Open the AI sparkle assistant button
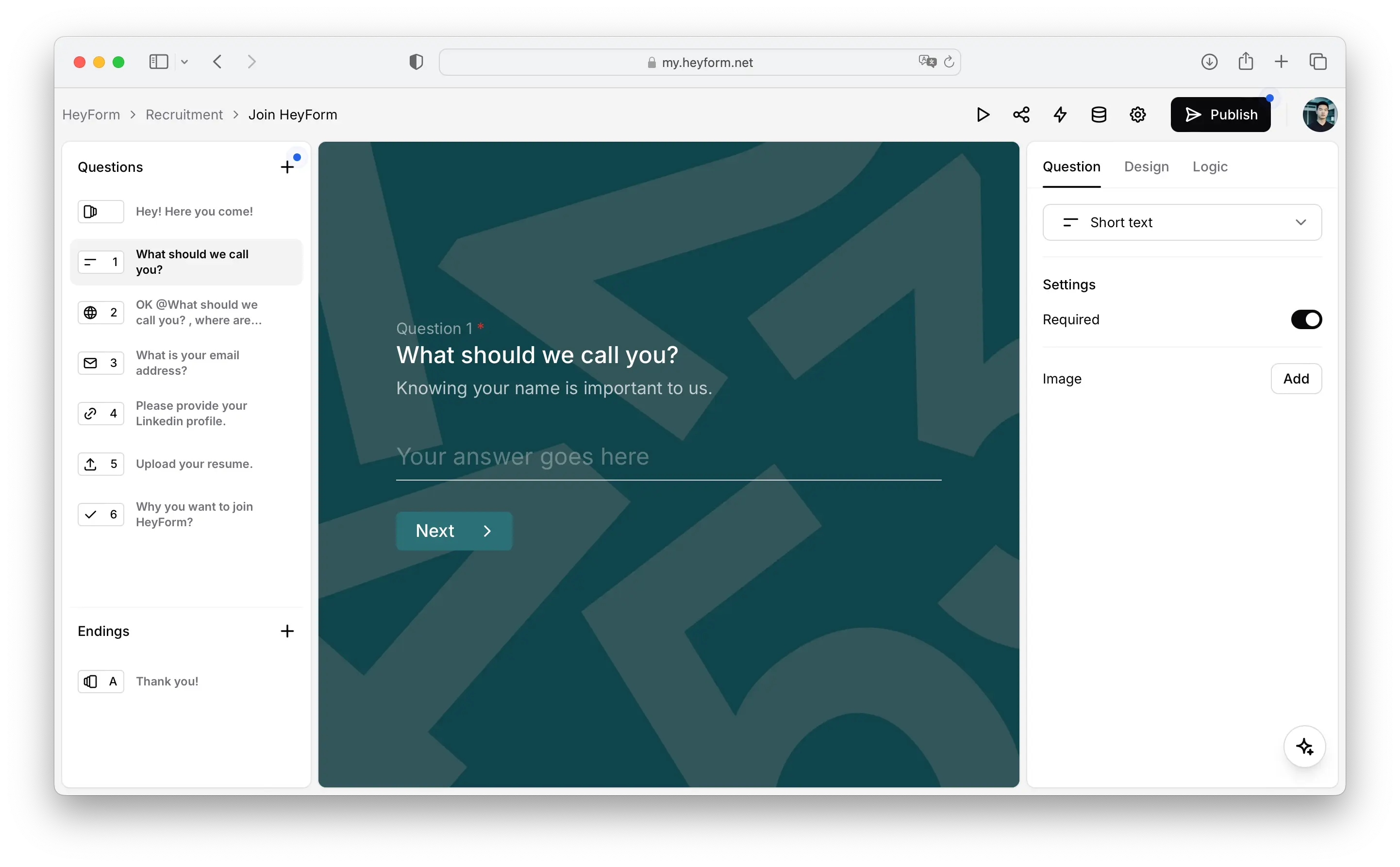1400x867 pixels. pyautogui.click(x=1304, y=746)
